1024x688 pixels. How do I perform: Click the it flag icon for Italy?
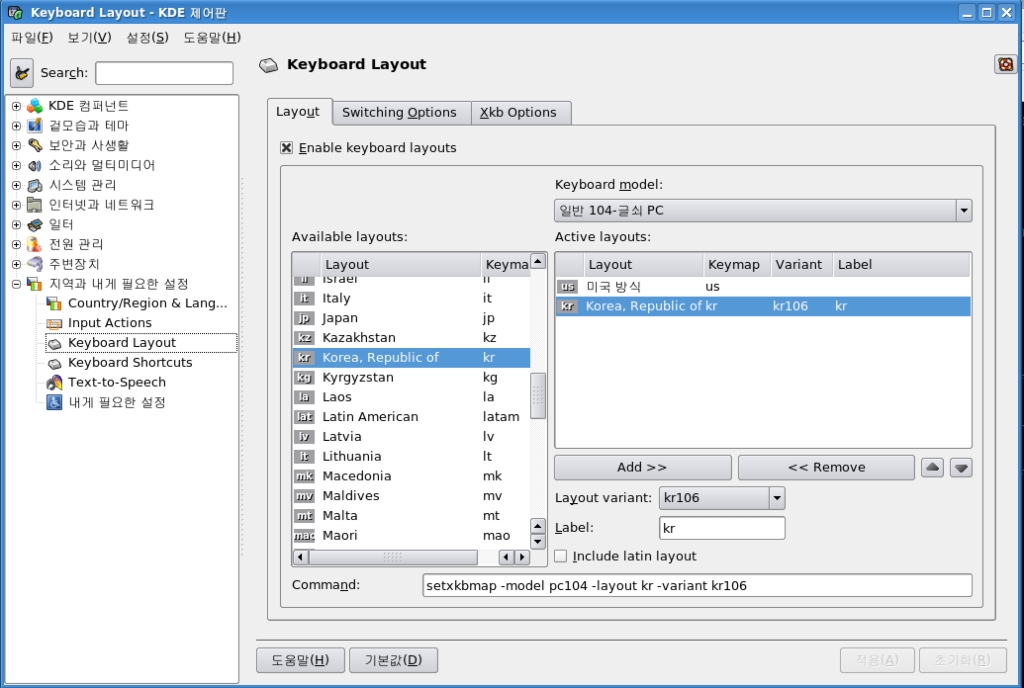[x=304, y=298]
